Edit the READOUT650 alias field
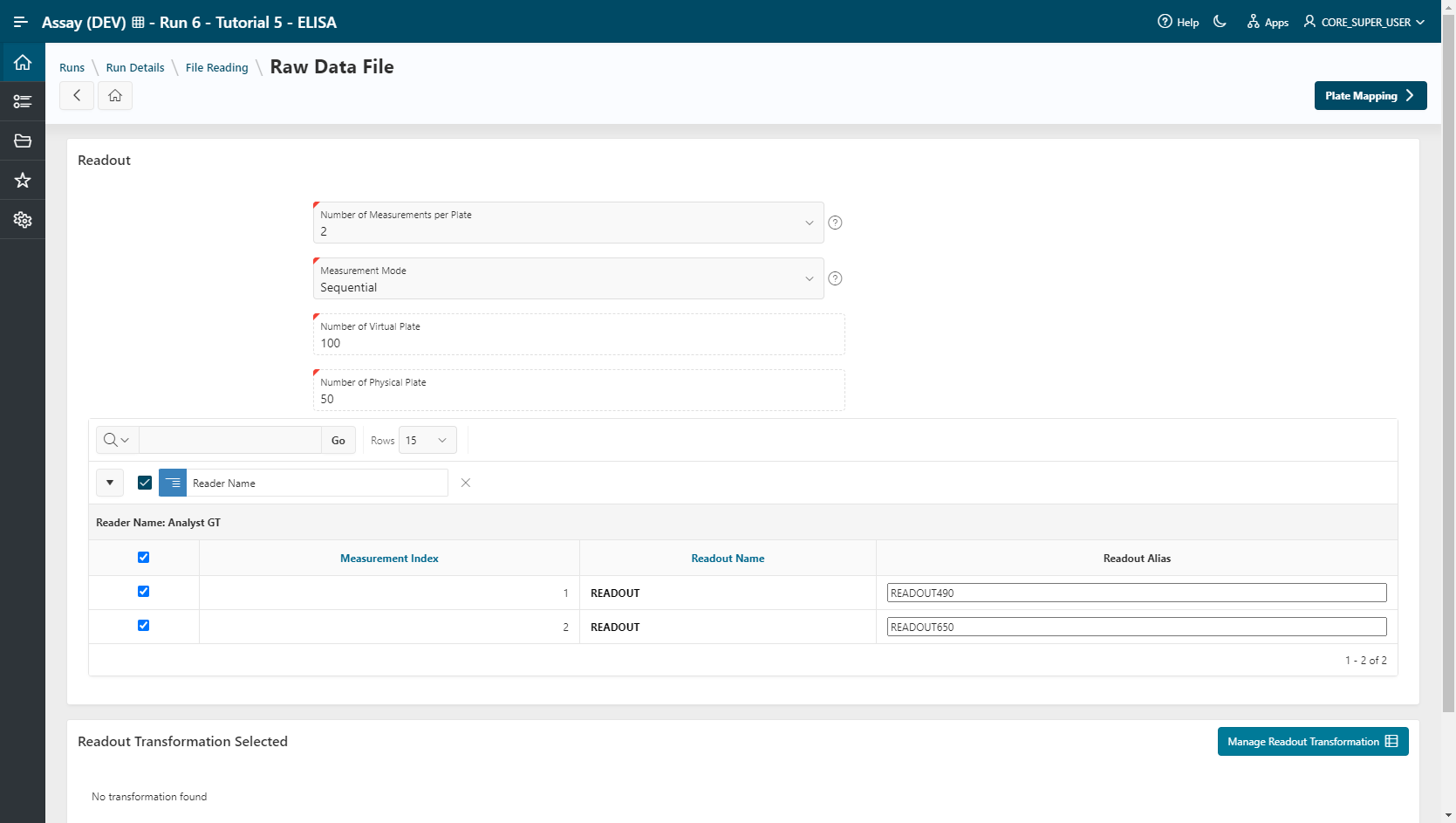The image size is (1456, 823). tap(1137, 627)
